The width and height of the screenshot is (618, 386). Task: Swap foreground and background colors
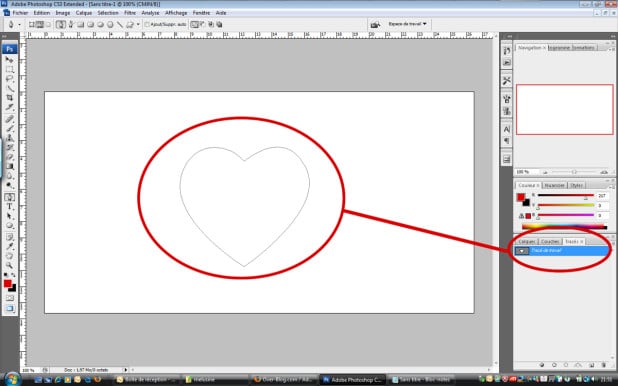(x=13, y=275)
